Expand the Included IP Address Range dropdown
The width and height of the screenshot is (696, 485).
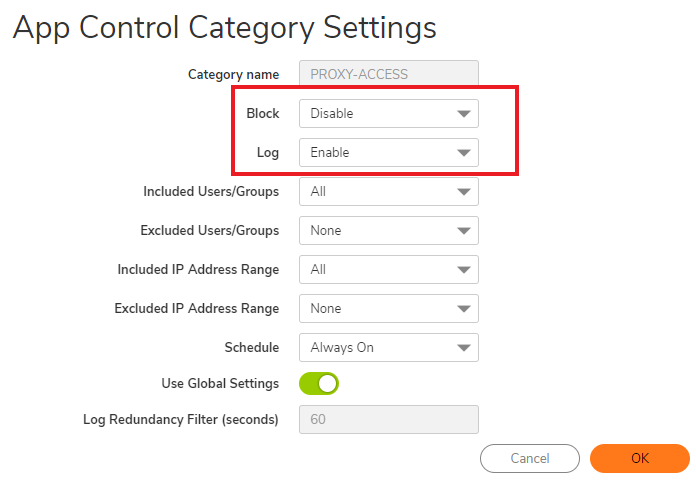(x=388, y=270)
